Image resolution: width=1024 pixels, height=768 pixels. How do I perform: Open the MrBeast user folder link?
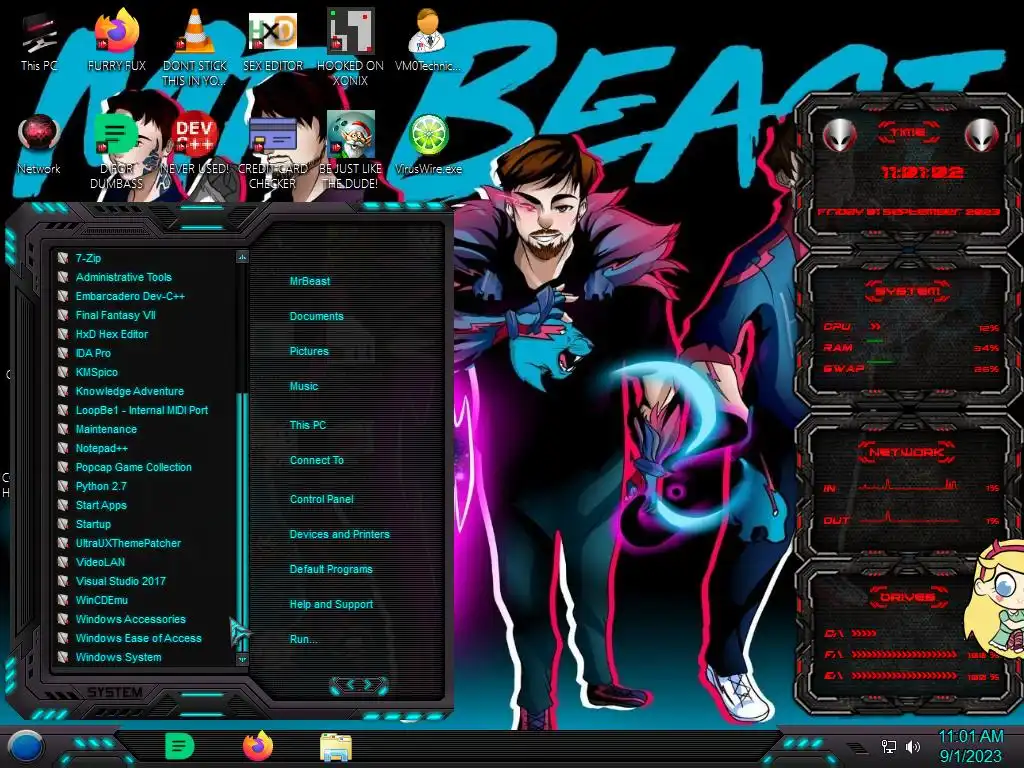310,281
